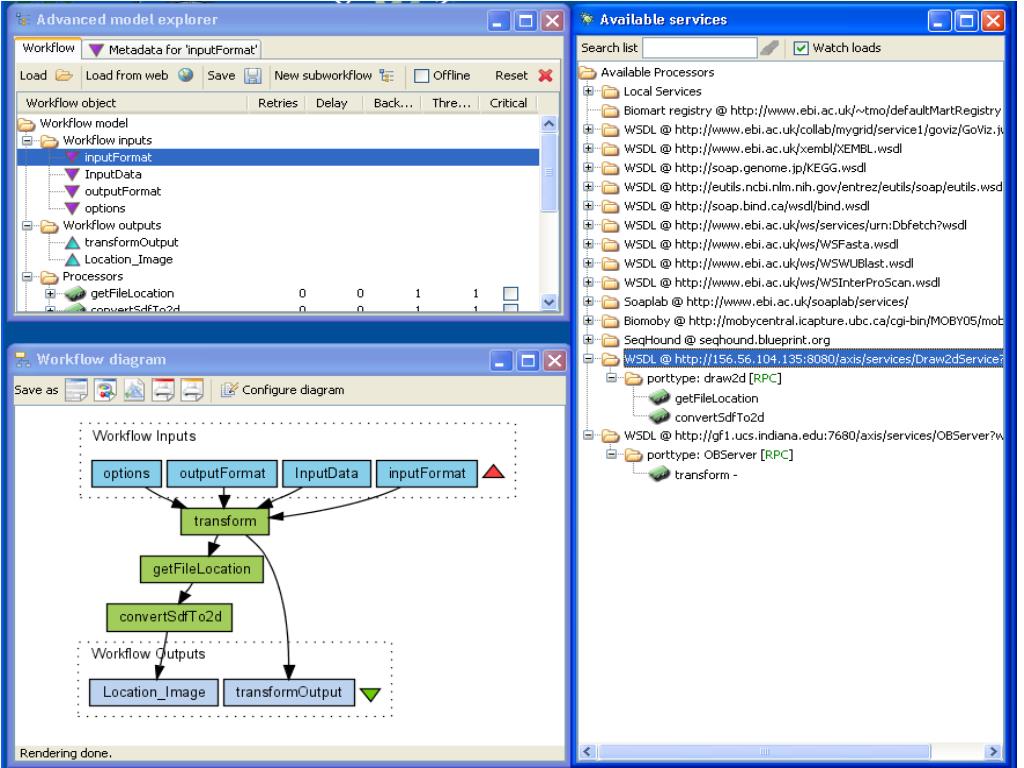The image size is (1024, 768).
Task: Collapse the Workflow outputs tree node
Action: pyautogui.click(x=27, y=225)
